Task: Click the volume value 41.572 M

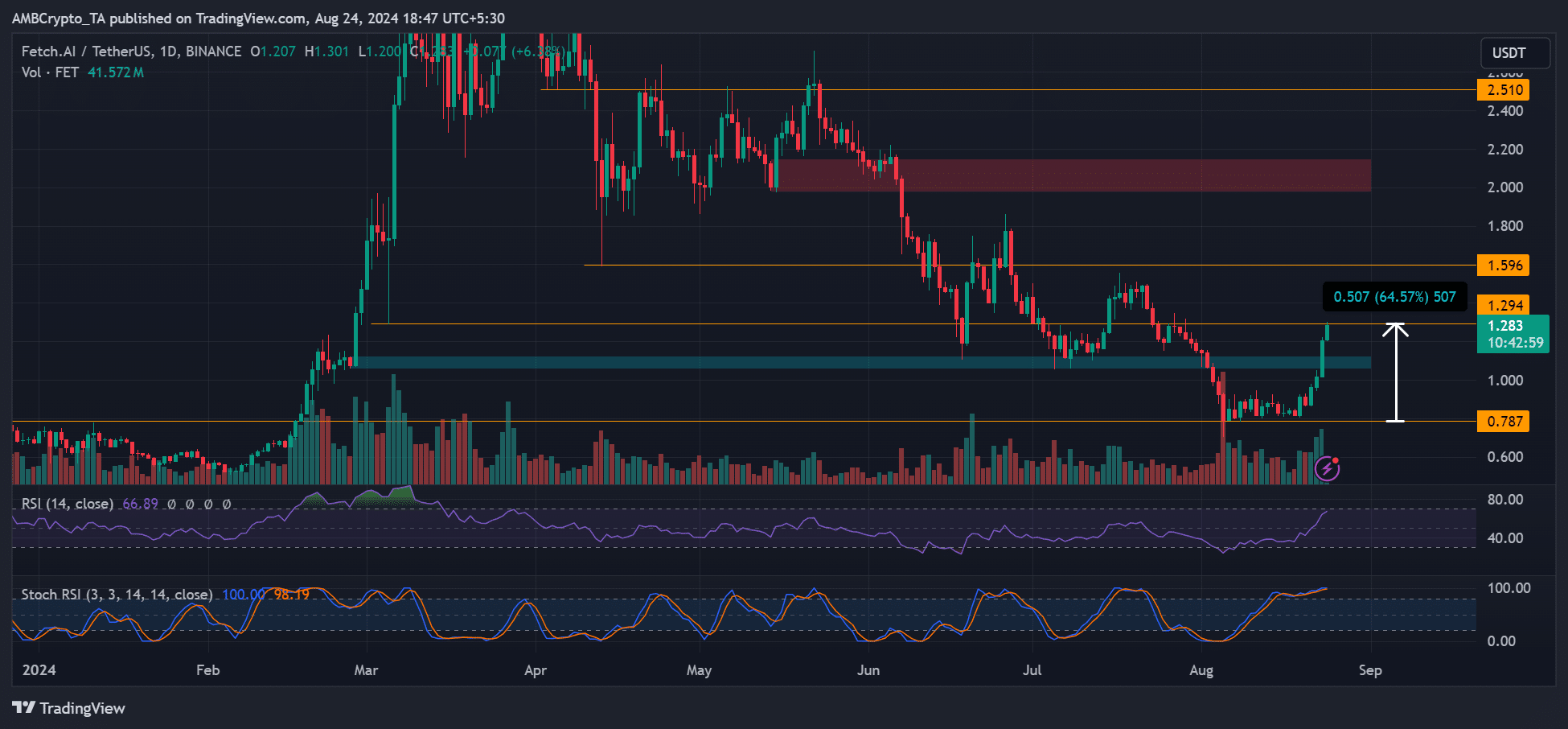Action: click(x=116, y=72)
